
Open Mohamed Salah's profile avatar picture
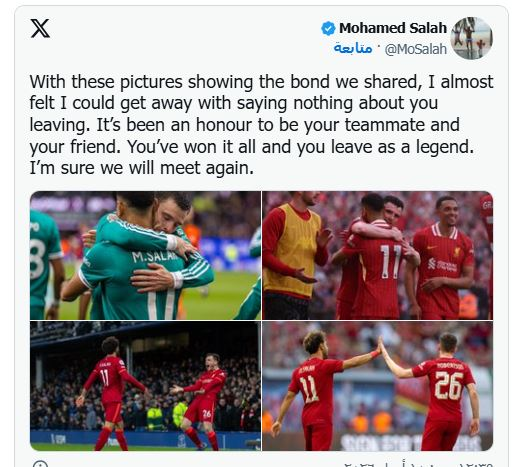(471, 38)
